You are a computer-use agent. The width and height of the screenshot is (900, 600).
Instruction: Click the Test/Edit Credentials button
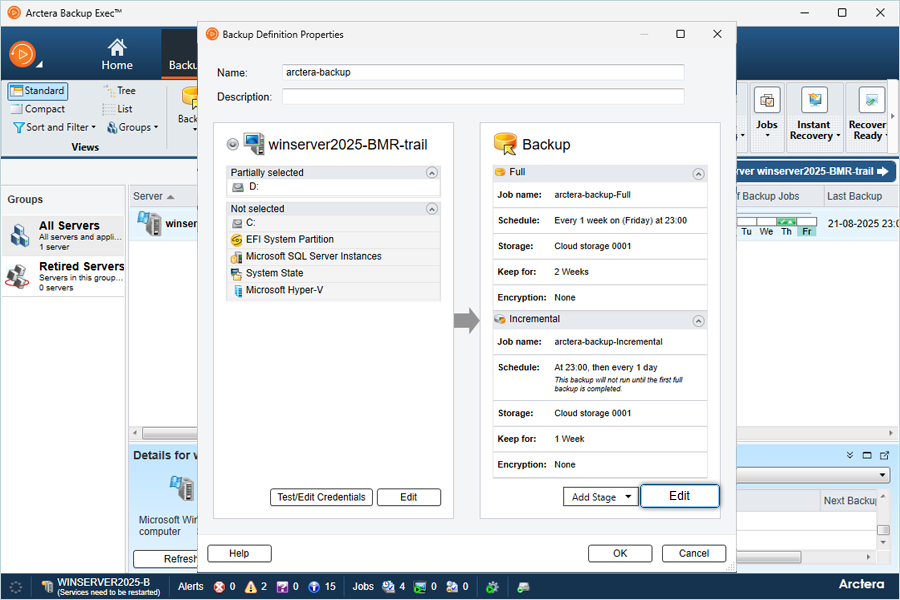321,497
